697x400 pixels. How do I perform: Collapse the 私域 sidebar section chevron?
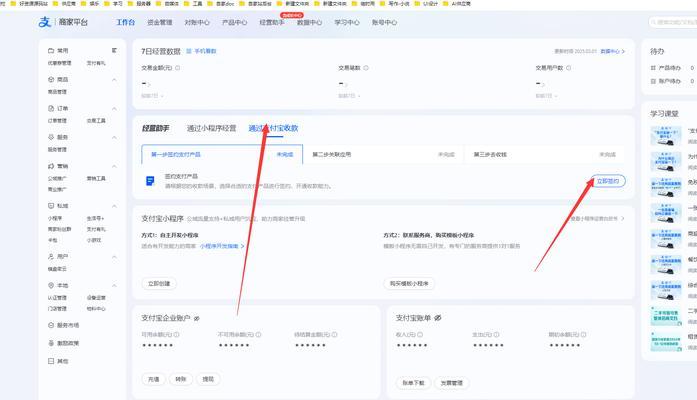[114, 206]
